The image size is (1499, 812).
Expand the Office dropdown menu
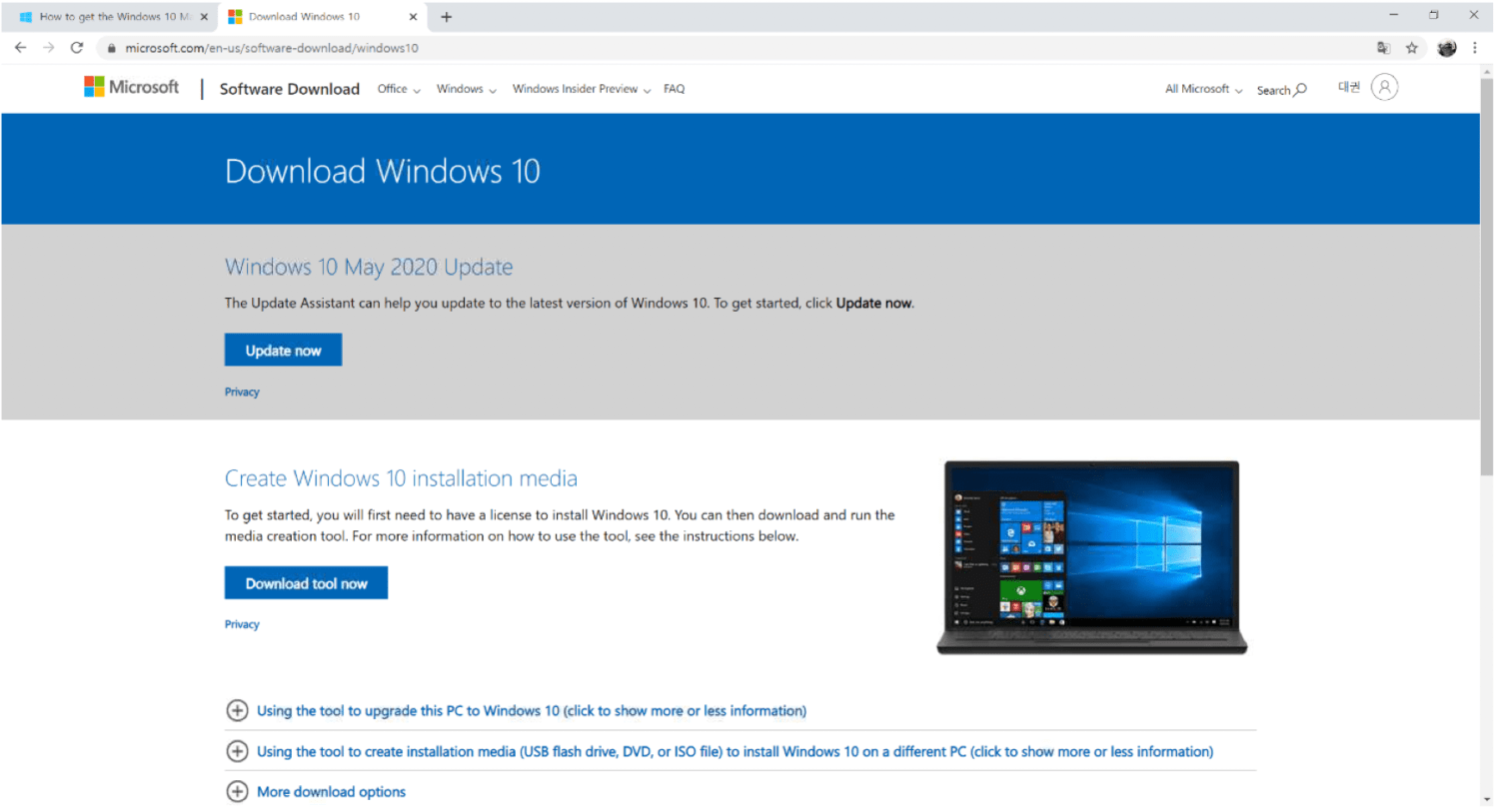[398, 89]
